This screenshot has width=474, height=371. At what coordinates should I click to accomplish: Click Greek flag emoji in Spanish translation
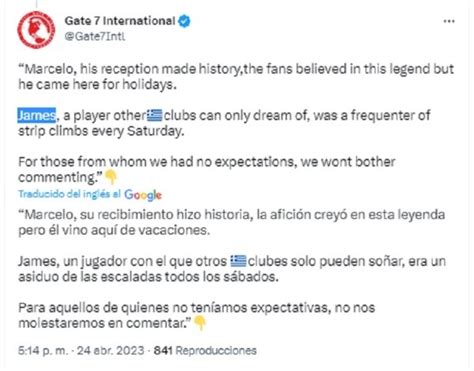(238, 261)
